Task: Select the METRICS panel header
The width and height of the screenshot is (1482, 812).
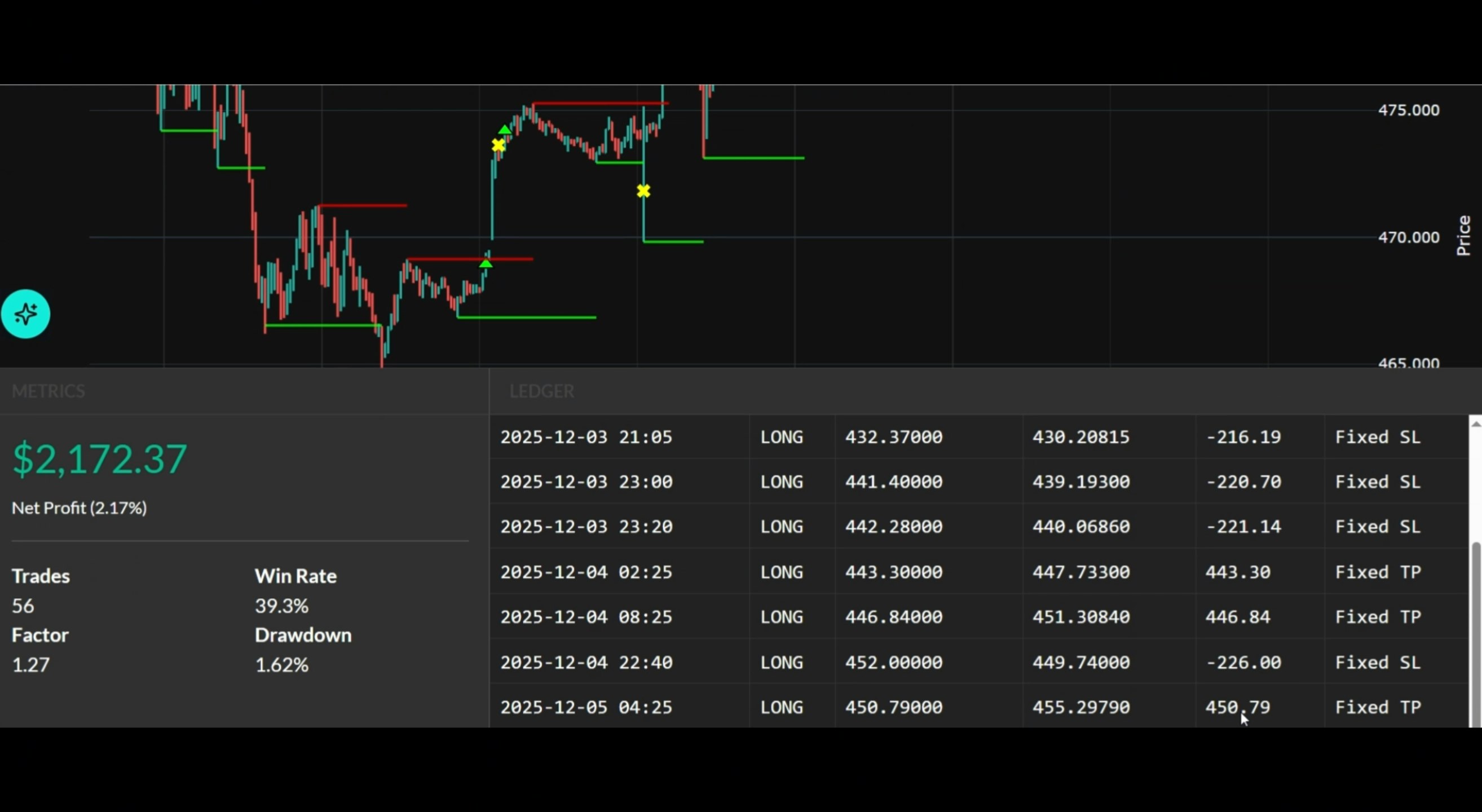Action: 48,391
